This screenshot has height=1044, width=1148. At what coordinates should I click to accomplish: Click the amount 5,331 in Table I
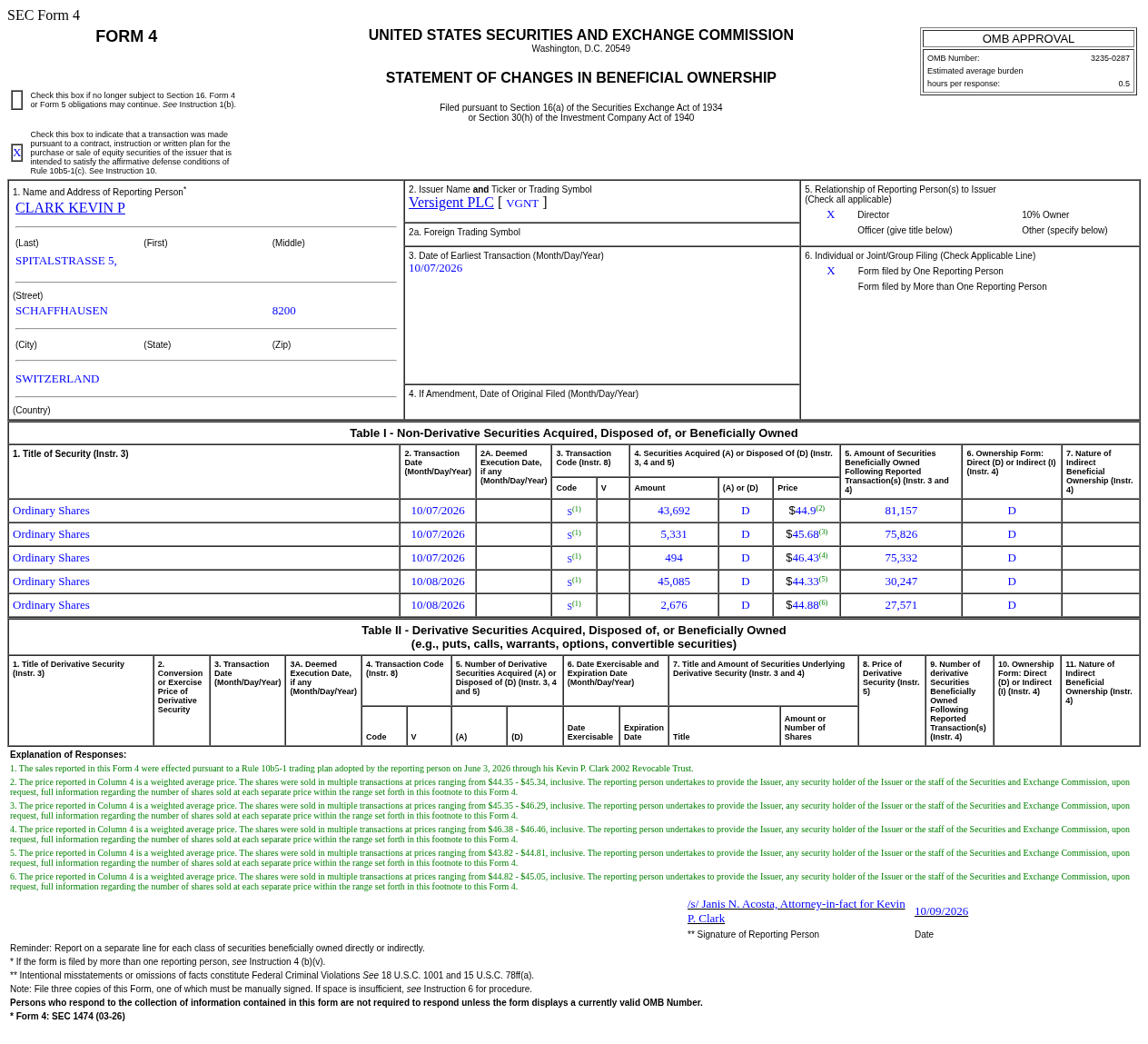tap(674, 534)
